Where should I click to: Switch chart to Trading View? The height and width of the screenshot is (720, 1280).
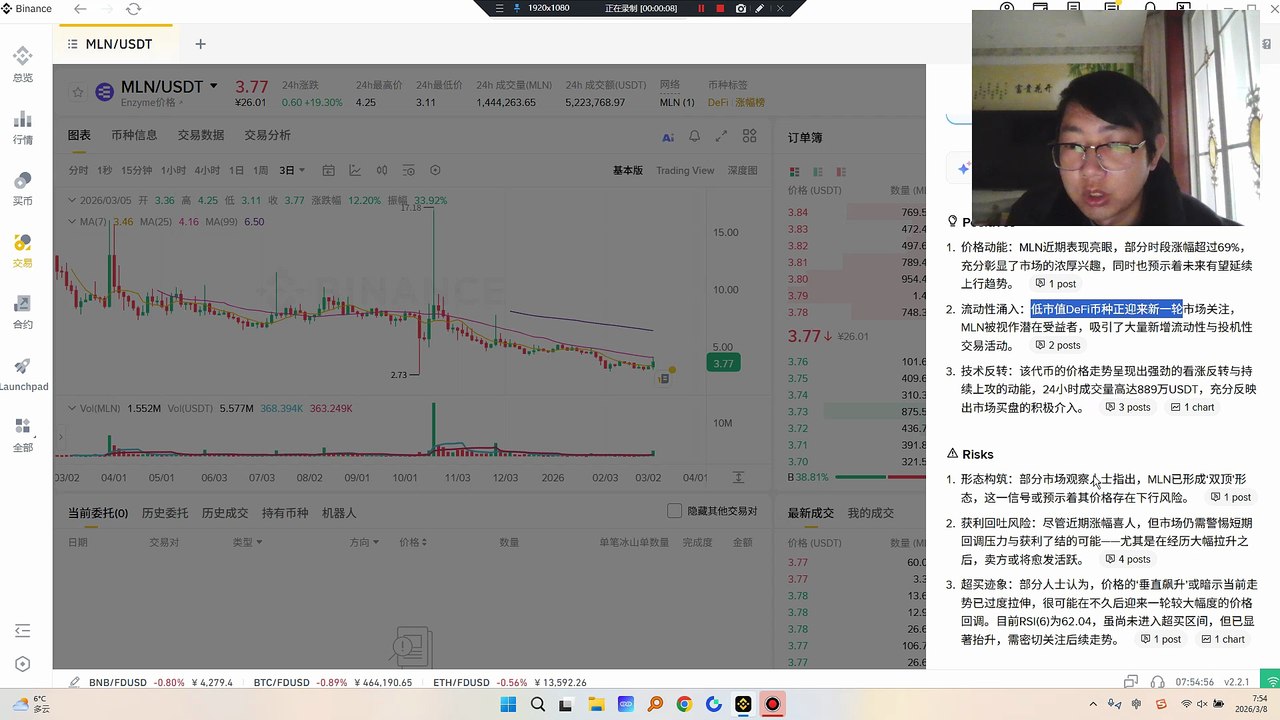pos(685,171)
